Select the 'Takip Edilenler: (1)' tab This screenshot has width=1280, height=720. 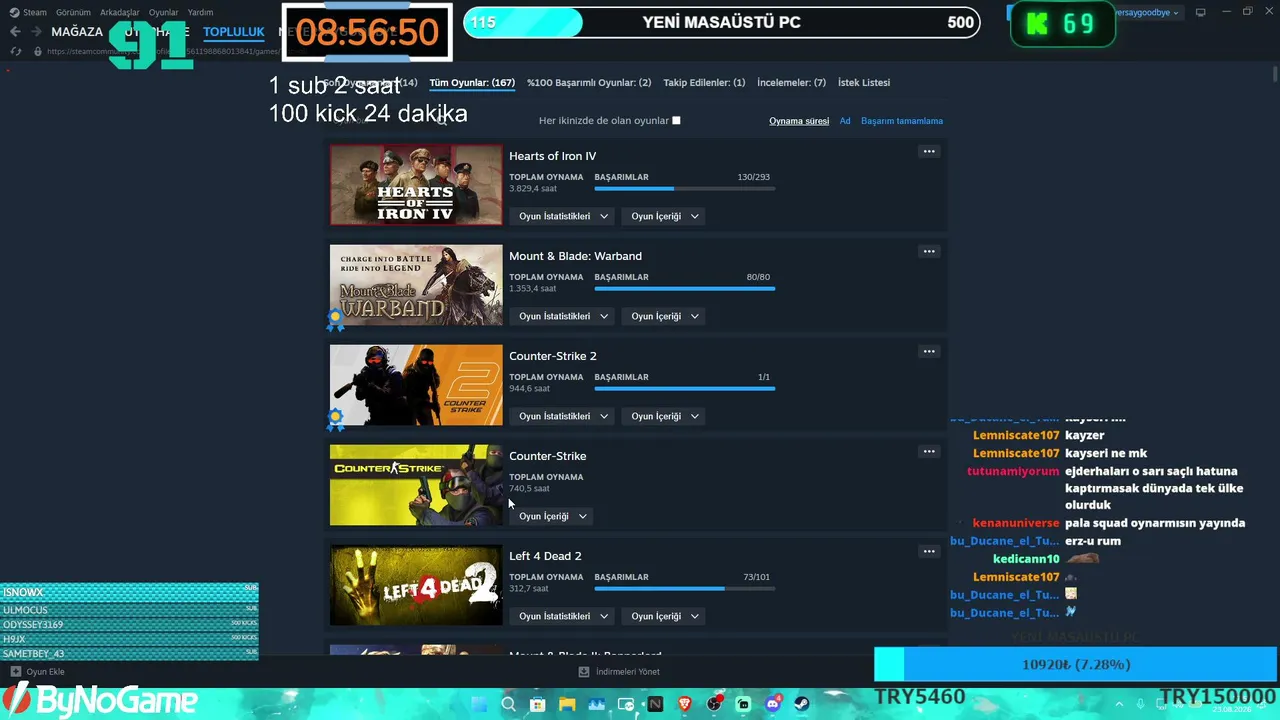click(x=704, y=83)
